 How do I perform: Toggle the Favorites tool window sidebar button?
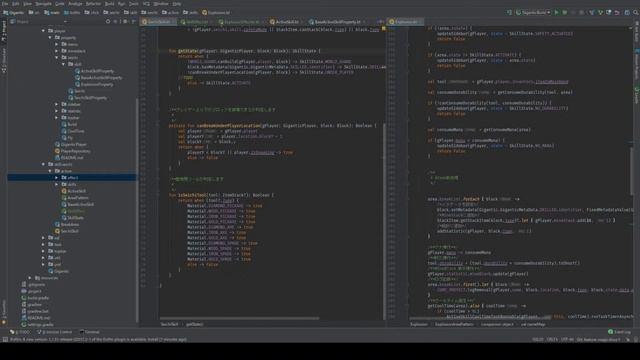pyautogui.click(x=4, y=312)
